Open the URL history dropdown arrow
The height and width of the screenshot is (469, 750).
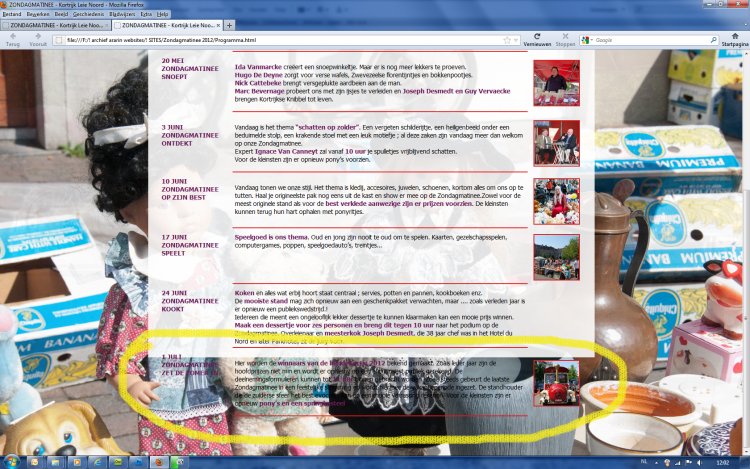pos(516,40)
